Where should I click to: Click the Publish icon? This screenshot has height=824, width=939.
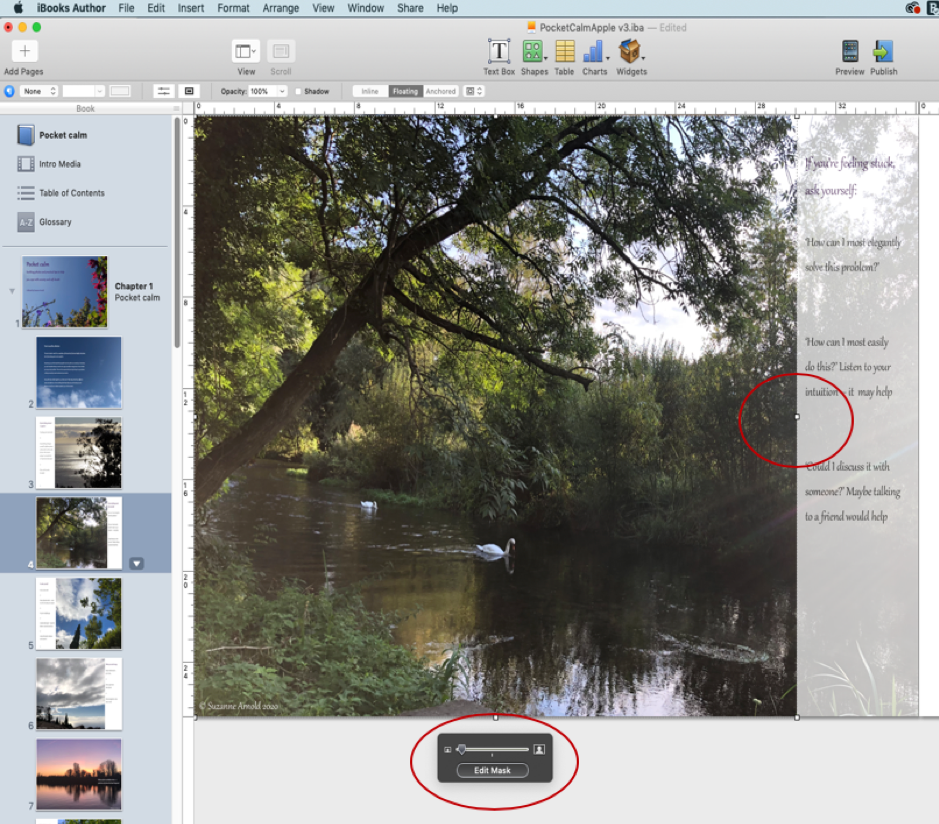click(883, 52)
